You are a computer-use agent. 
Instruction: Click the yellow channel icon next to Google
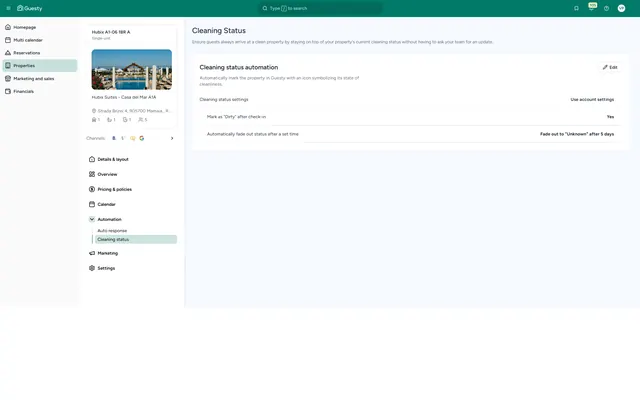[133, 138]
